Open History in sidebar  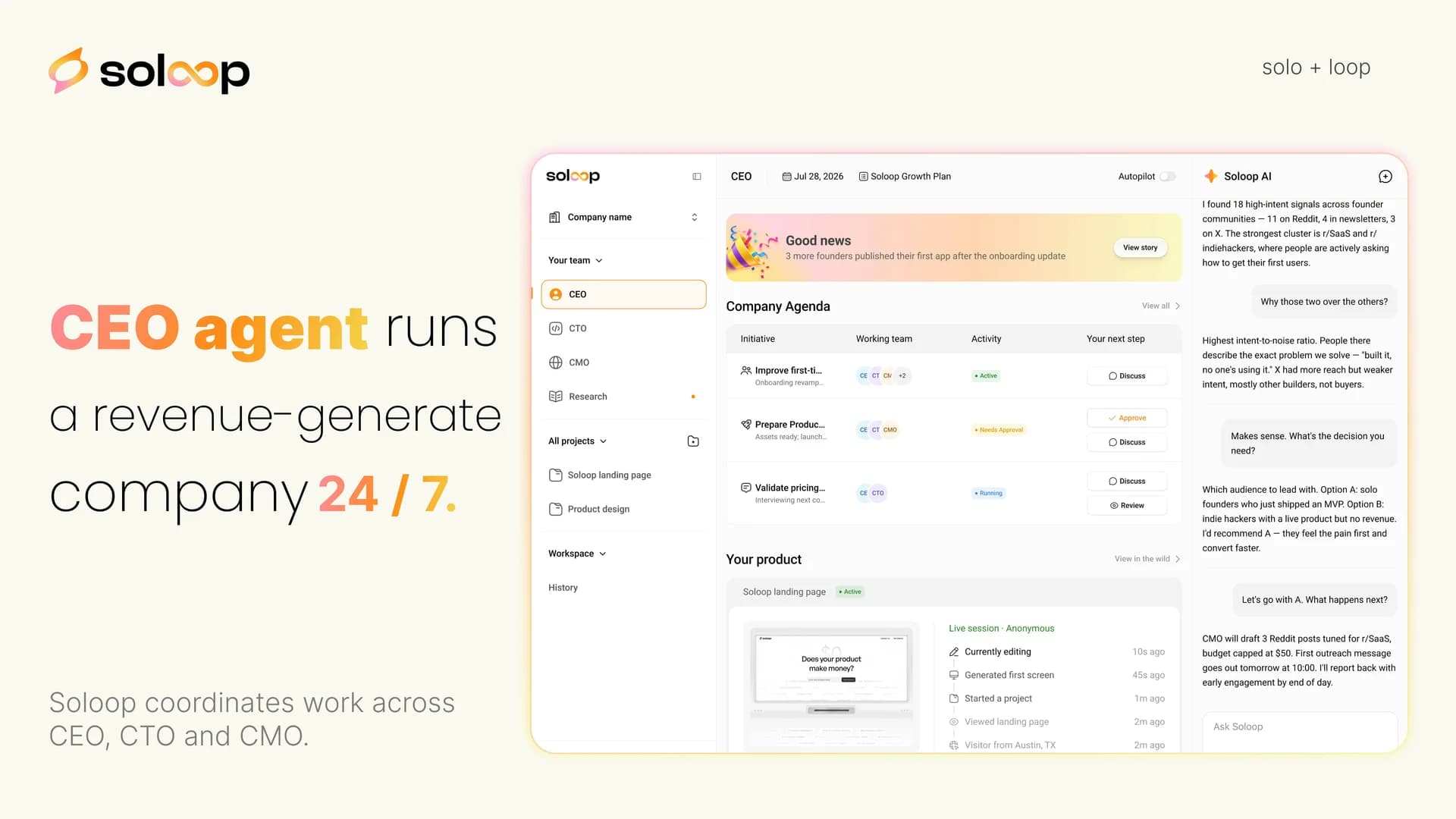click(563, 588)
